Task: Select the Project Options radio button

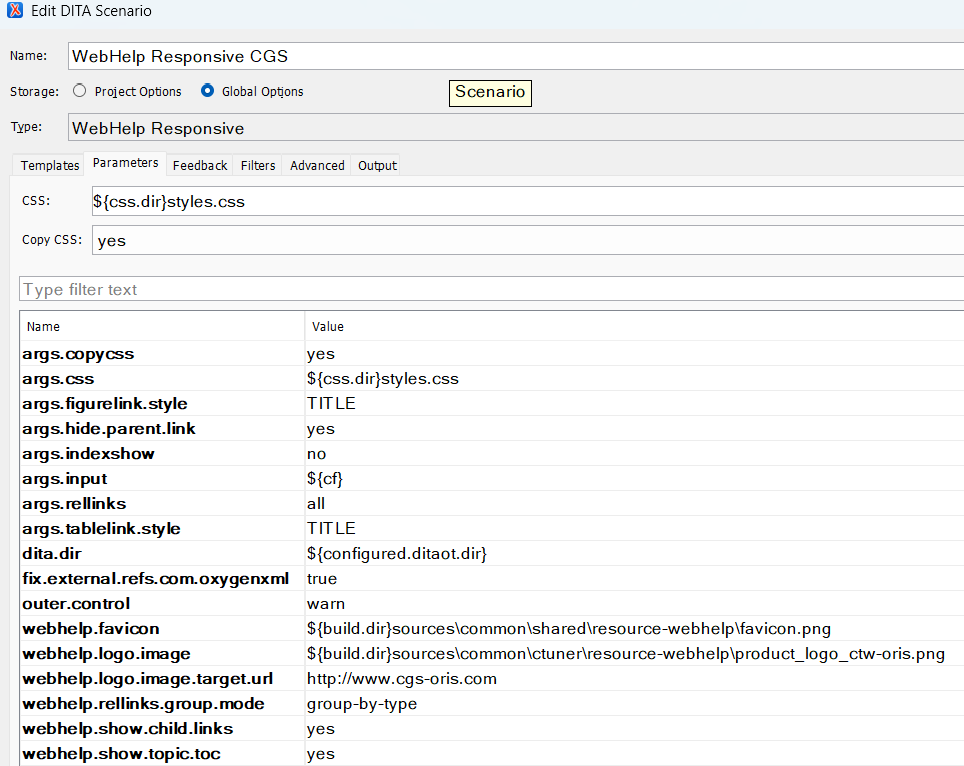Action: click(79, 91)
